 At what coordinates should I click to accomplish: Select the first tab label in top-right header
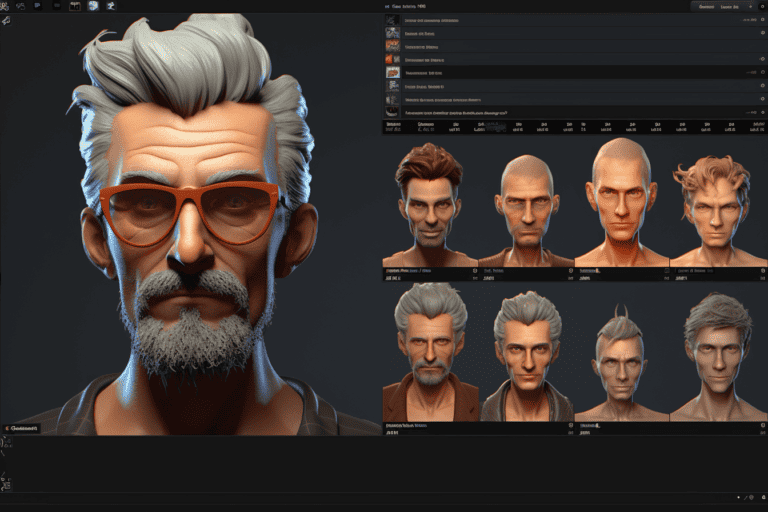click(706, 7)
